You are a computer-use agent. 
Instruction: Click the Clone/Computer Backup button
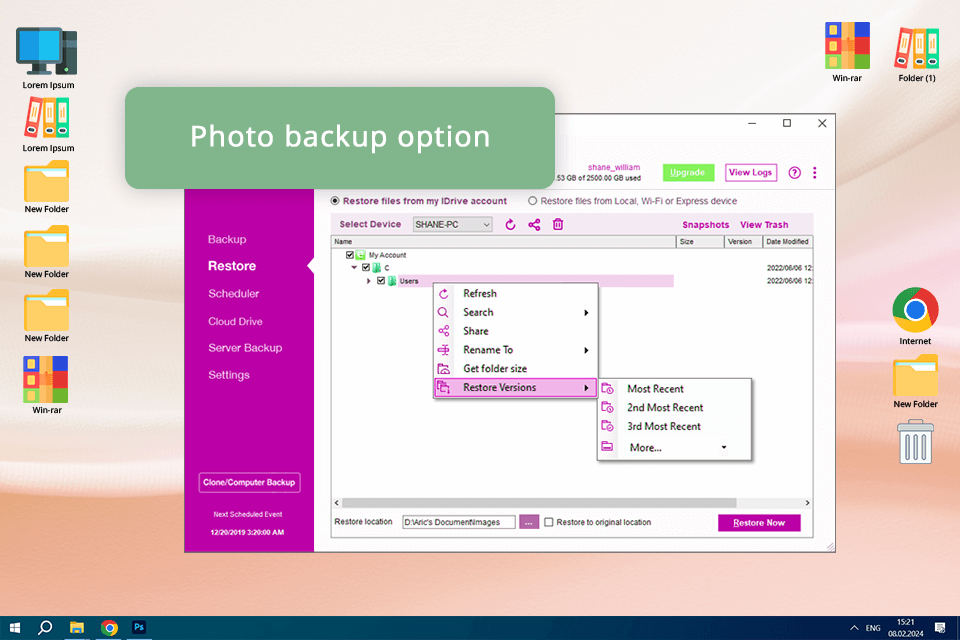point(249,483)
